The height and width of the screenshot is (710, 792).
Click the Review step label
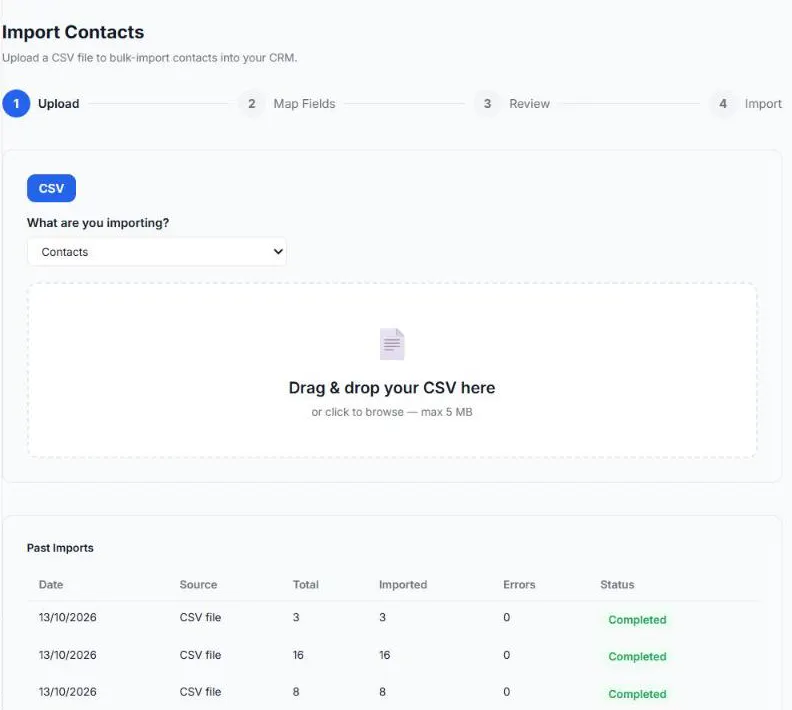529,104
